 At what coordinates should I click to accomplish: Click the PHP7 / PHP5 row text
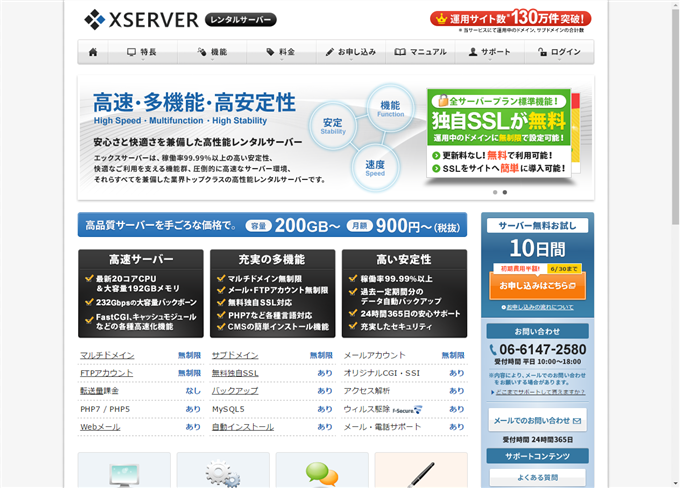(105, 409)
